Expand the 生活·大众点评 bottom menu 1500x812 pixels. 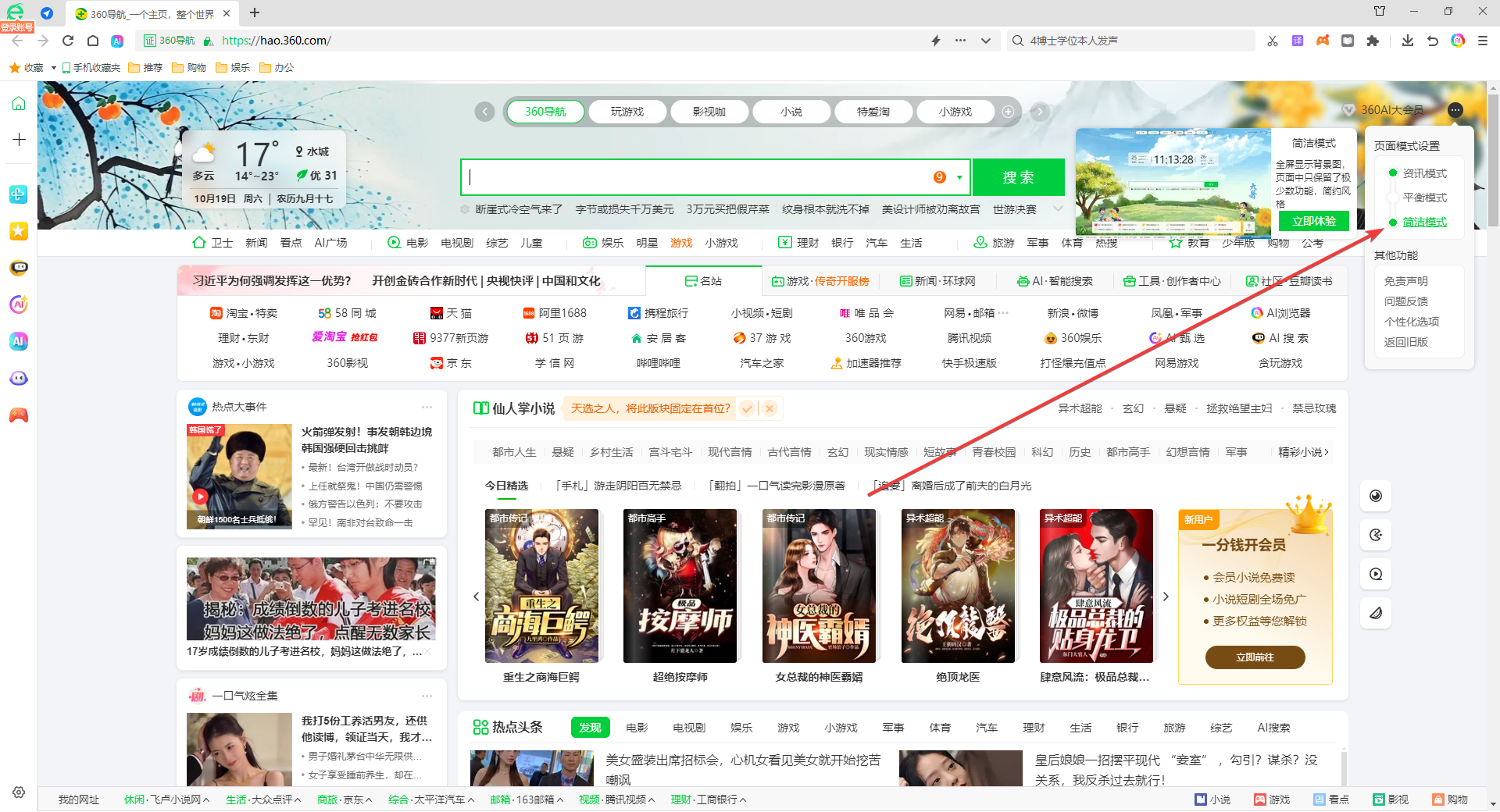263,800
